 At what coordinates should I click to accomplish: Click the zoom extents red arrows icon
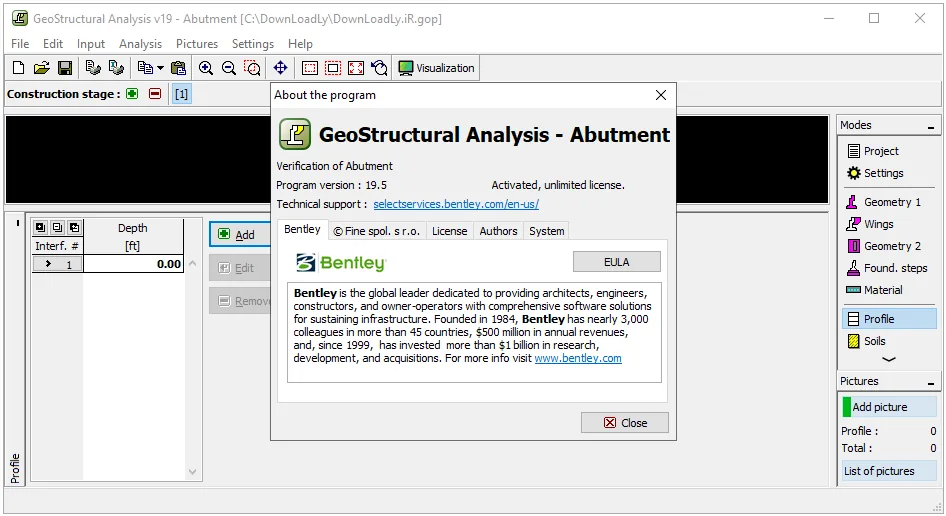point(356,68)
